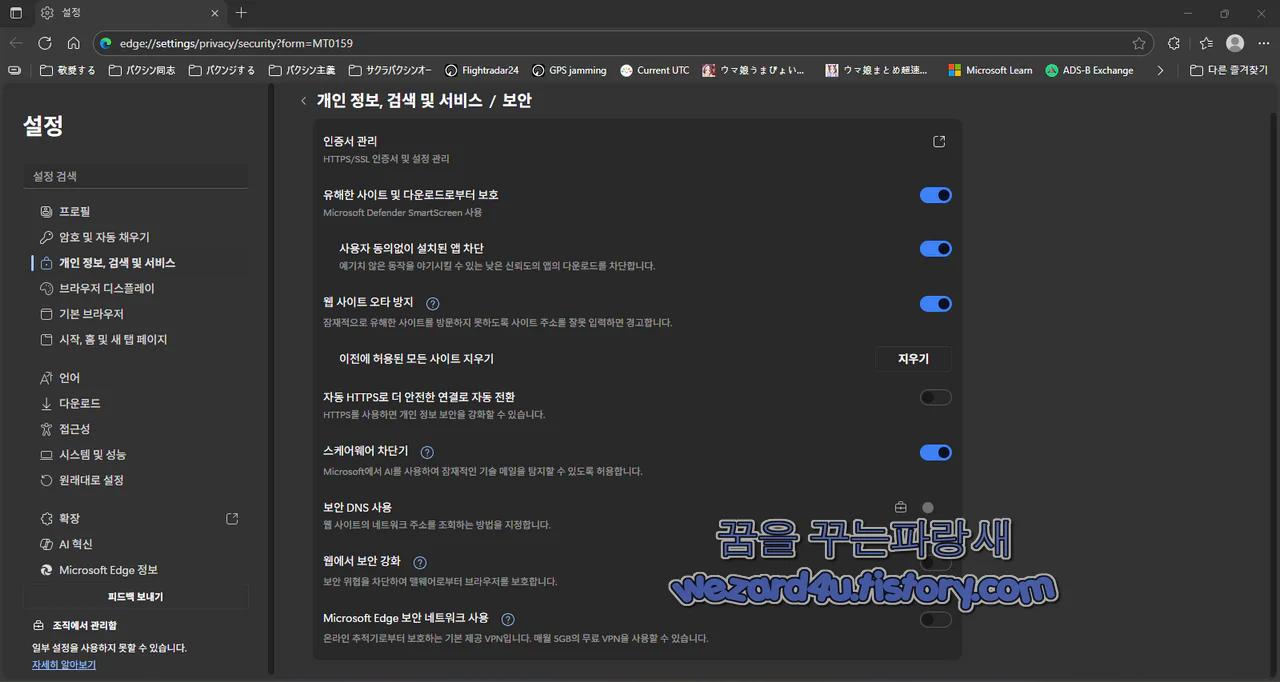Show help icon for Microsoft Edge 보안 네트워크
This screenshot has width=1280, height=682.
(508, 619)
